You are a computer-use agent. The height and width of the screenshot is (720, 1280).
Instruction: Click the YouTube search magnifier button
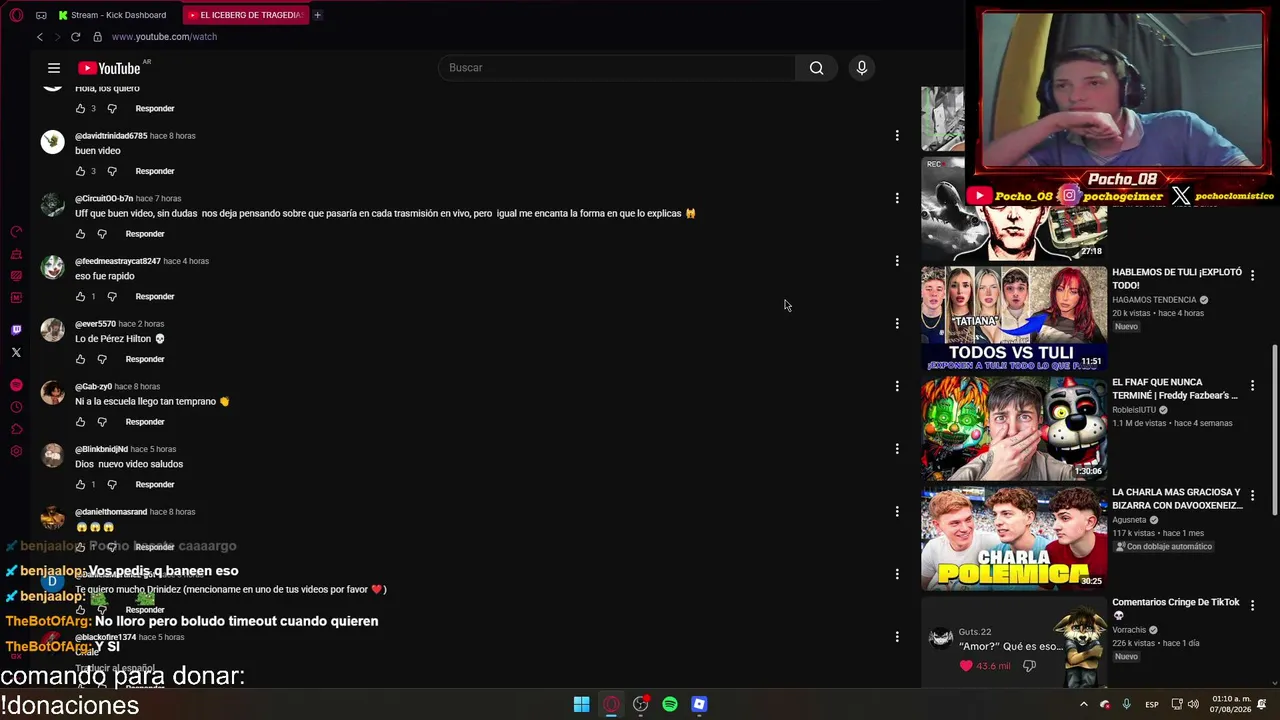pos(816,68)
